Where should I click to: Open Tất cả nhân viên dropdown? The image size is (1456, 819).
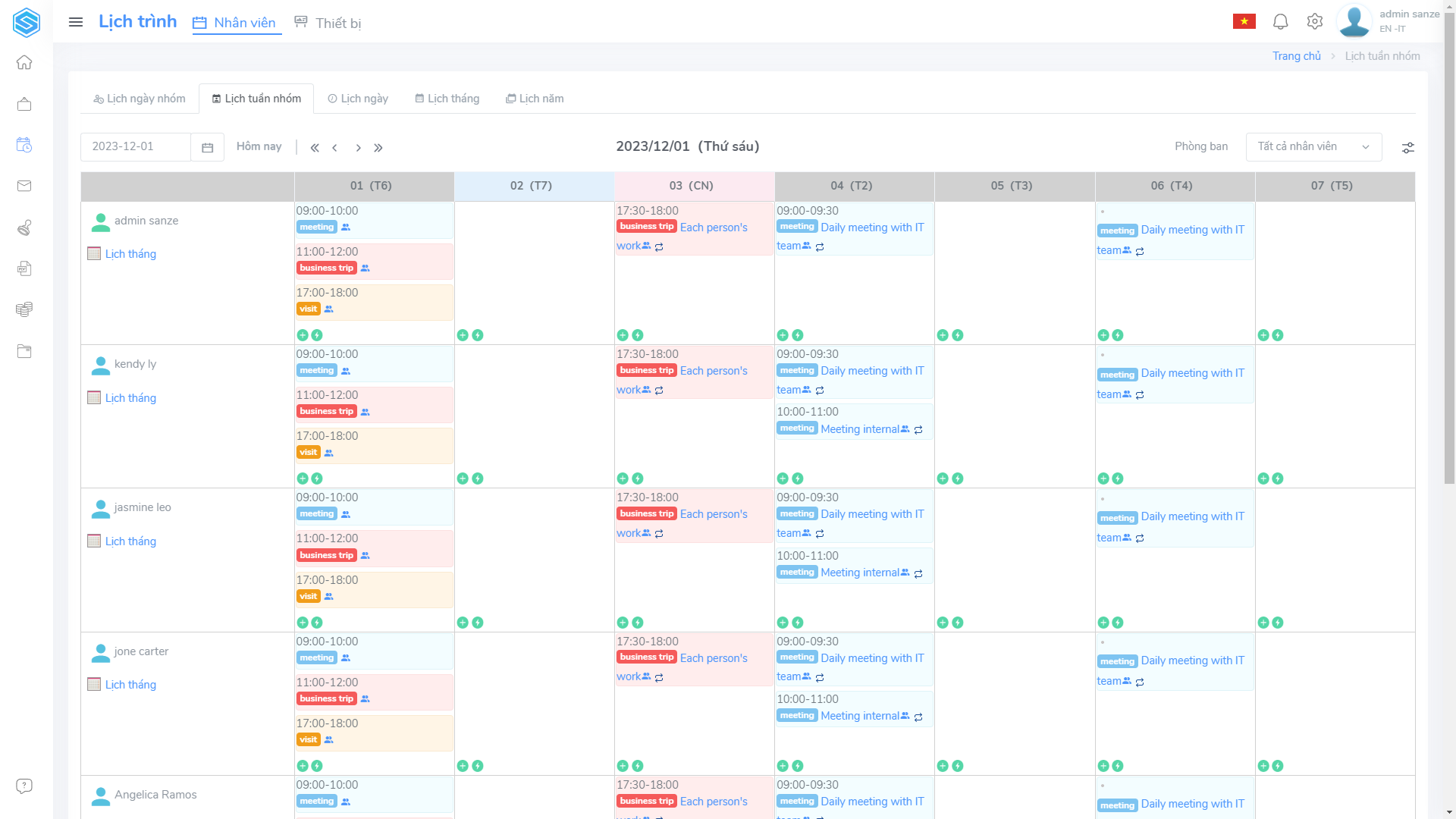1313,147
